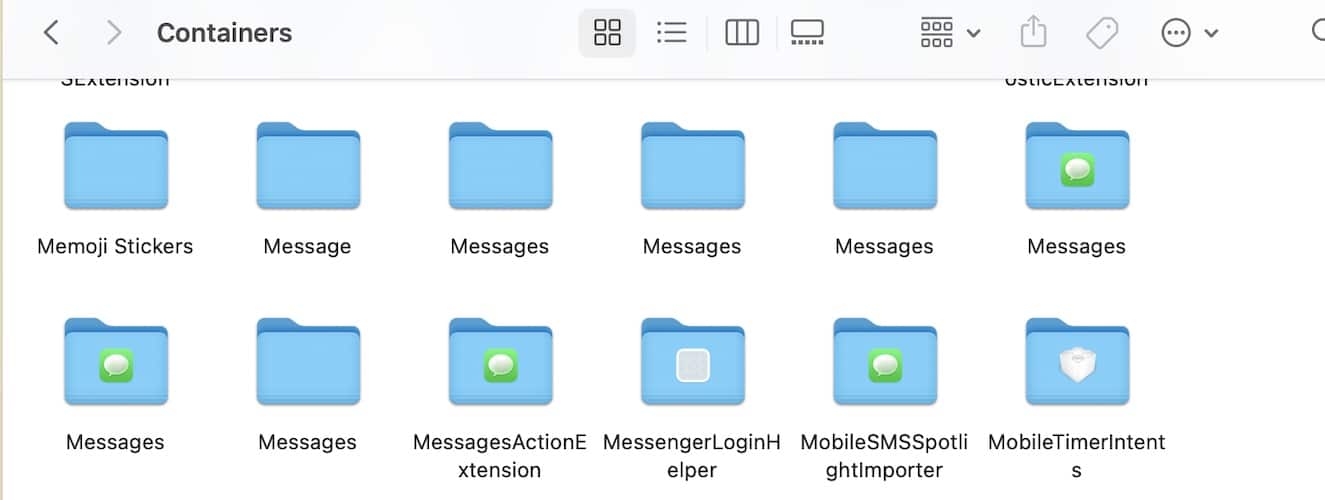1325x500 pixels.
Task: Select the folder named Message
Action: pyautogui.click(x=307, y=167)
